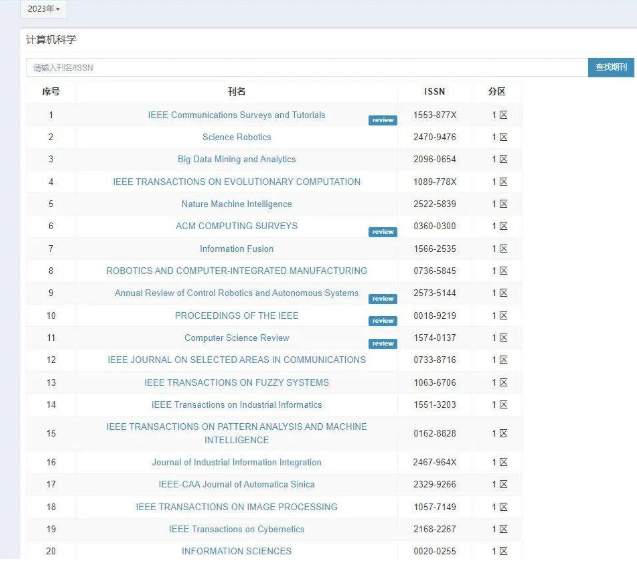This screenshot has height=563, width=637.
Task: Open the 2023年 year dropdown
Action: (43, 9)
